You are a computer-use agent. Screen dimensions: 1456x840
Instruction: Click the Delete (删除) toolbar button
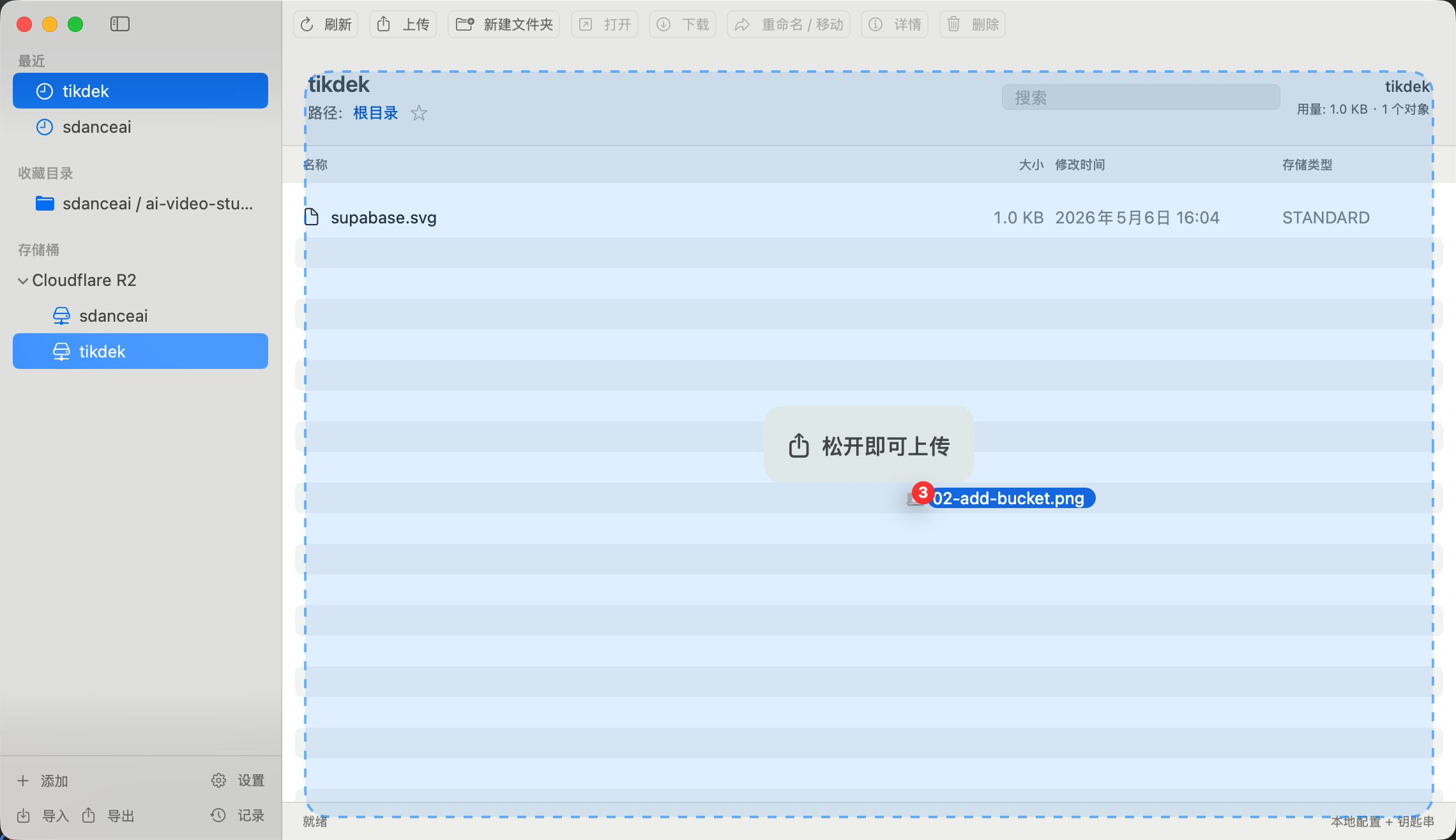(x=973, y=24)
